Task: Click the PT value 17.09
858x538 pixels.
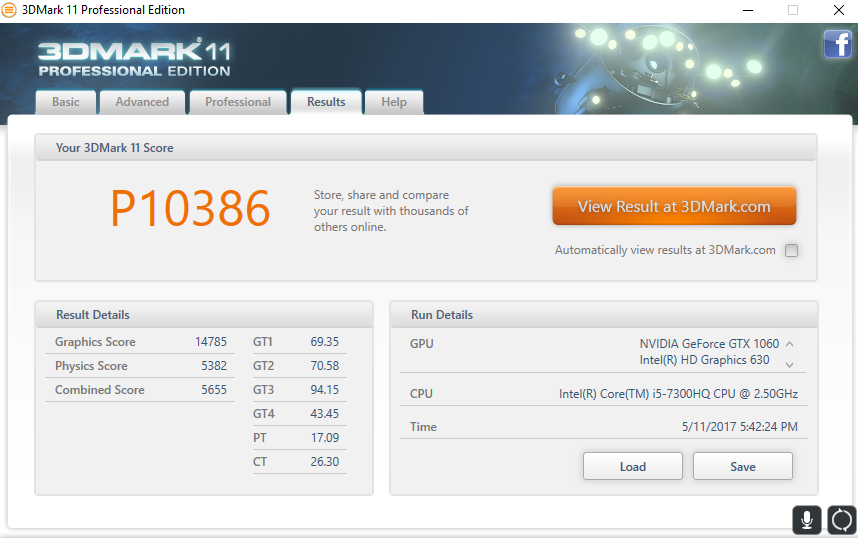Action: click(x=324, y=438)
